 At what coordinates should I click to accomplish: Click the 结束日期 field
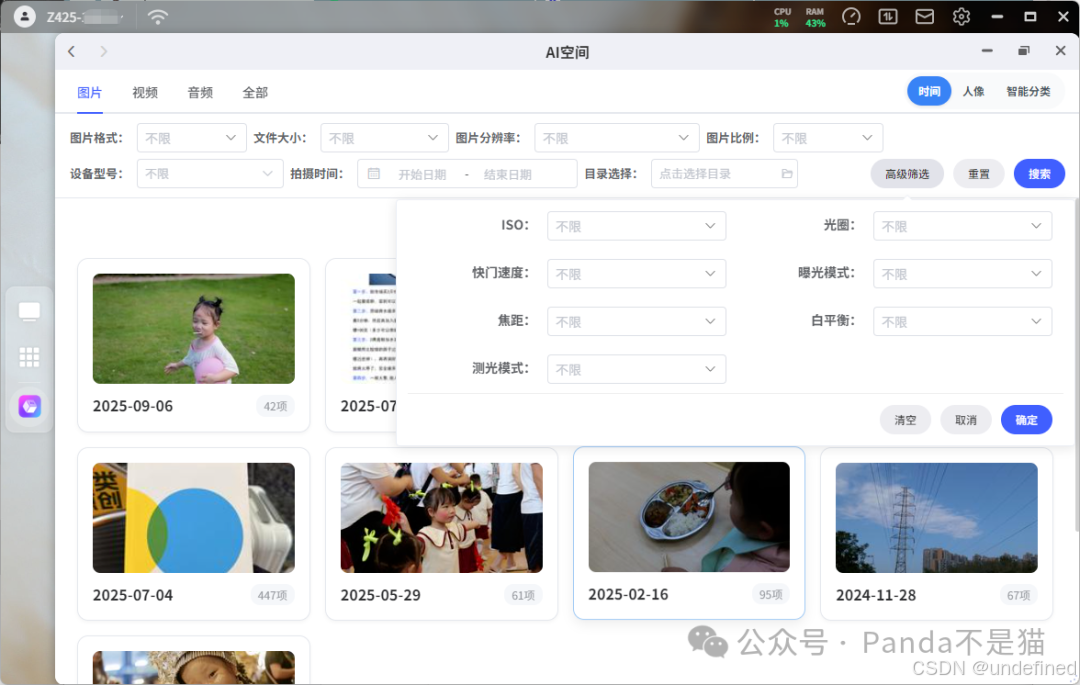508,174
